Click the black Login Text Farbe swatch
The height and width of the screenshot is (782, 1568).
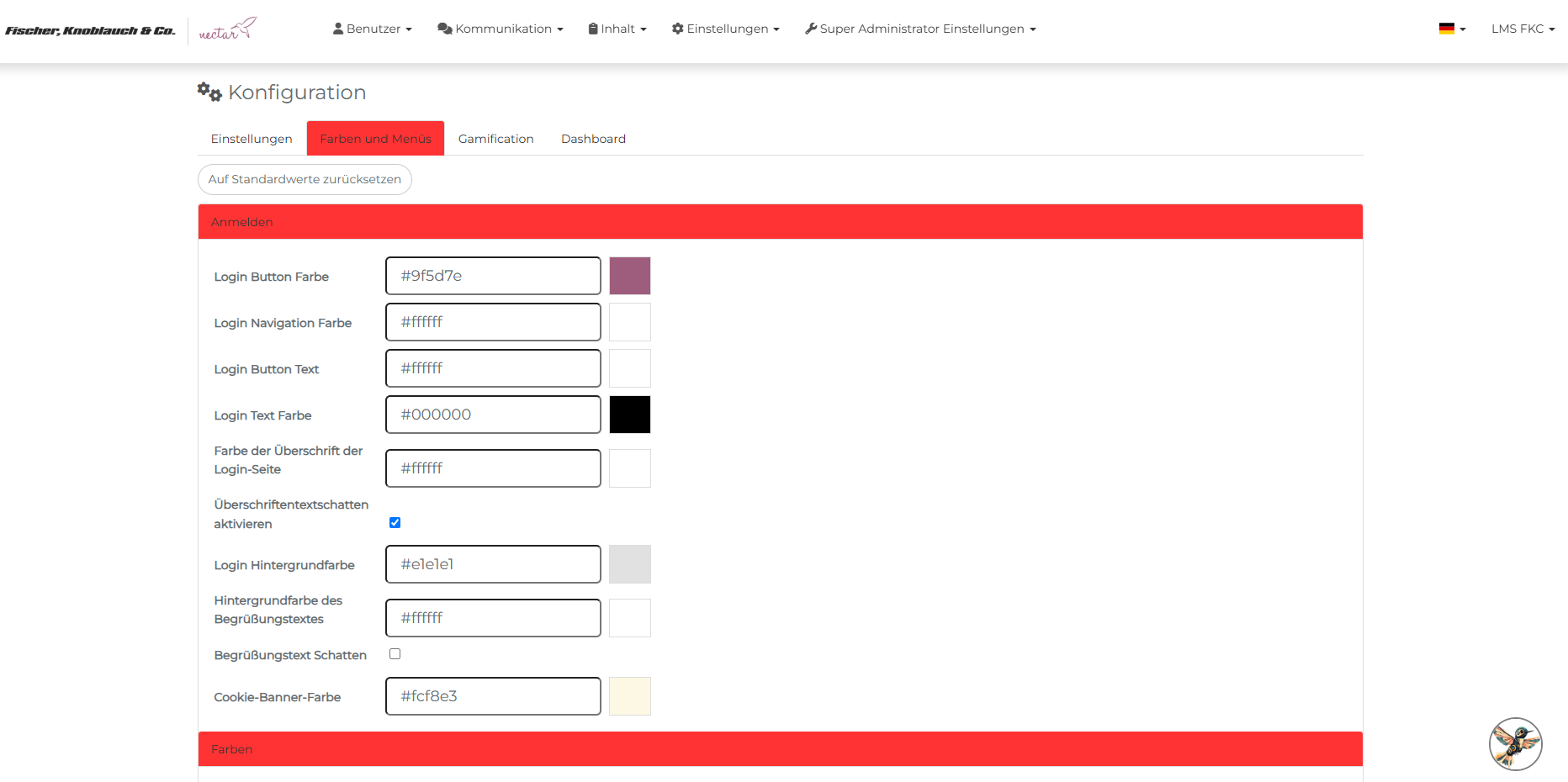tap(630, 415)
